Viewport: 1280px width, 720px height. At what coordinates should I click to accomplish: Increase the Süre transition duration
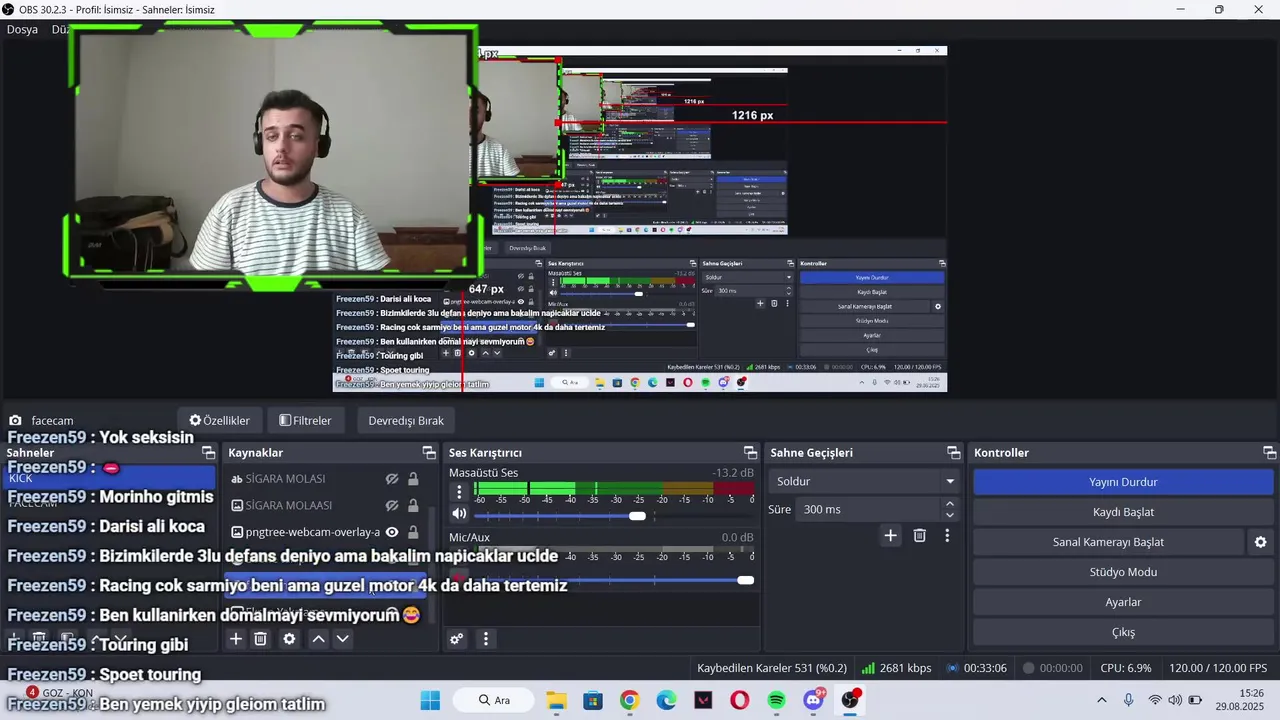point(950,504)
